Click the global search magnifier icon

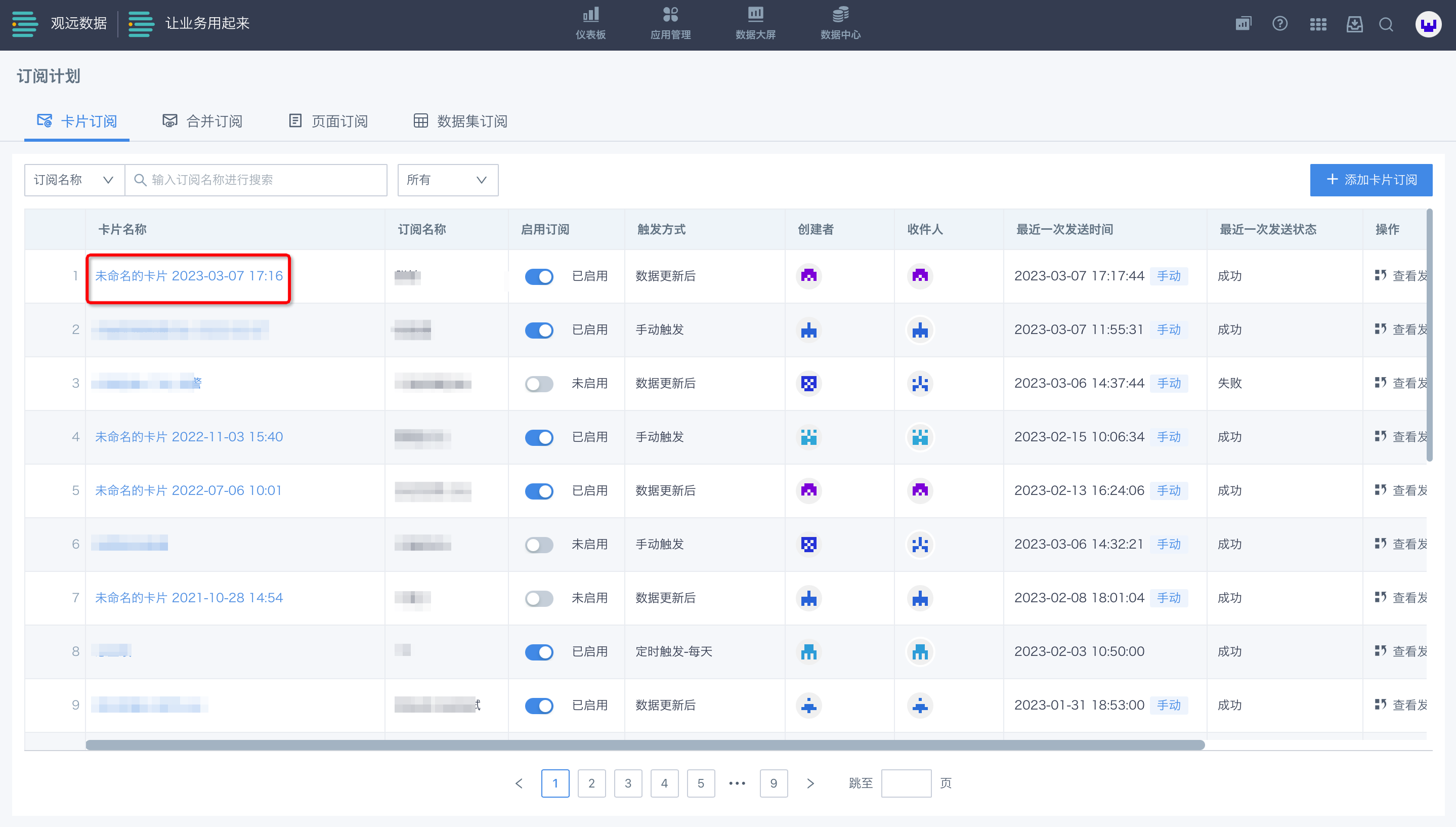click(1386, 24)
